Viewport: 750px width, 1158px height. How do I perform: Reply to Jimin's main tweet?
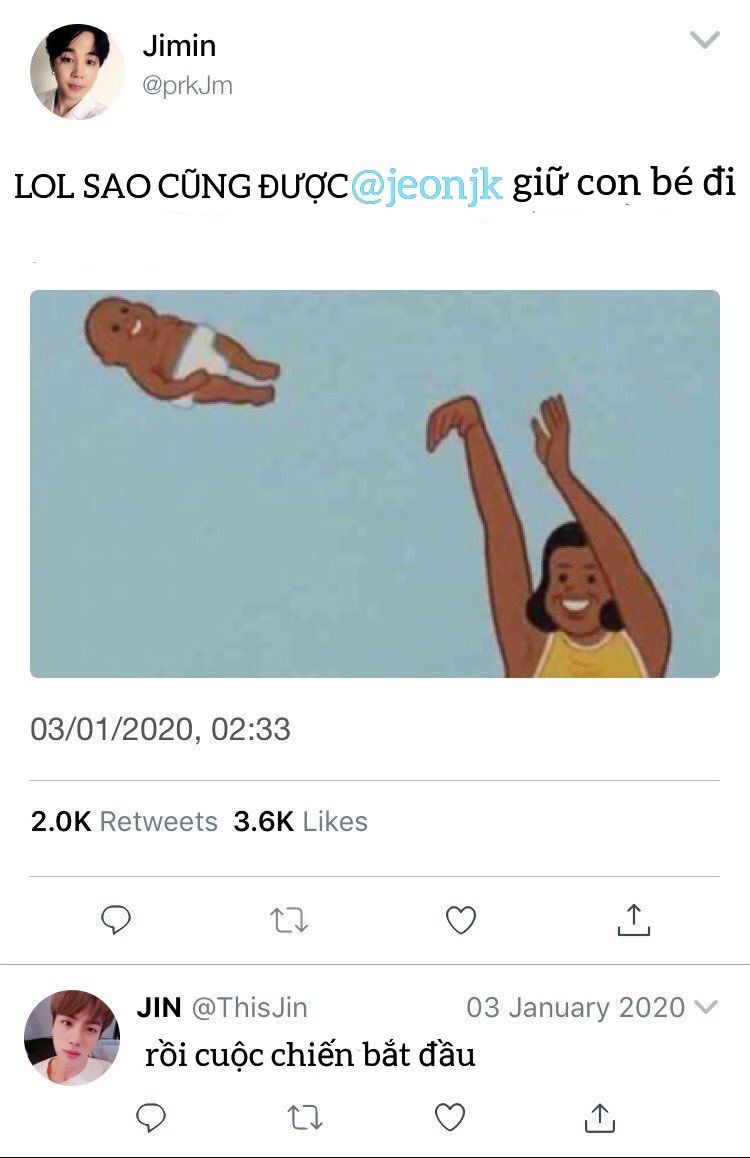(x=117, y=919)
